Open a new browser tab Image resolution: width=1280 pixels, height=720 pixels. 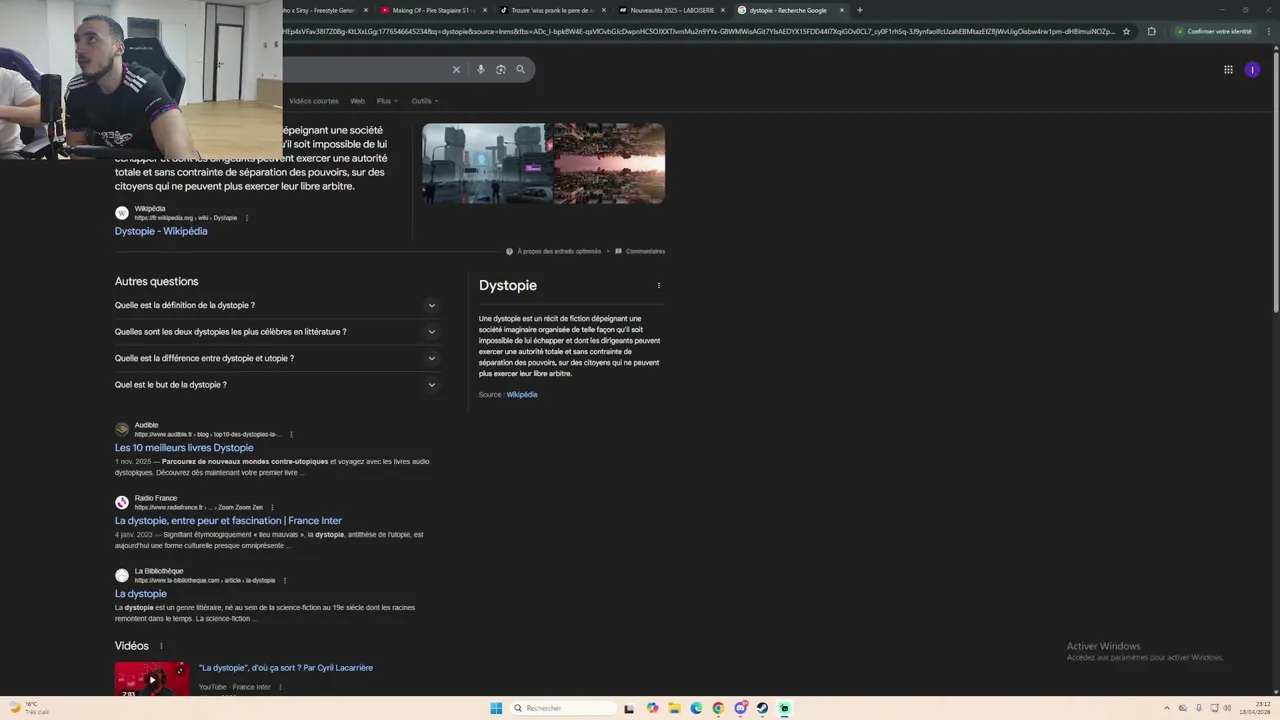(859, 10)
